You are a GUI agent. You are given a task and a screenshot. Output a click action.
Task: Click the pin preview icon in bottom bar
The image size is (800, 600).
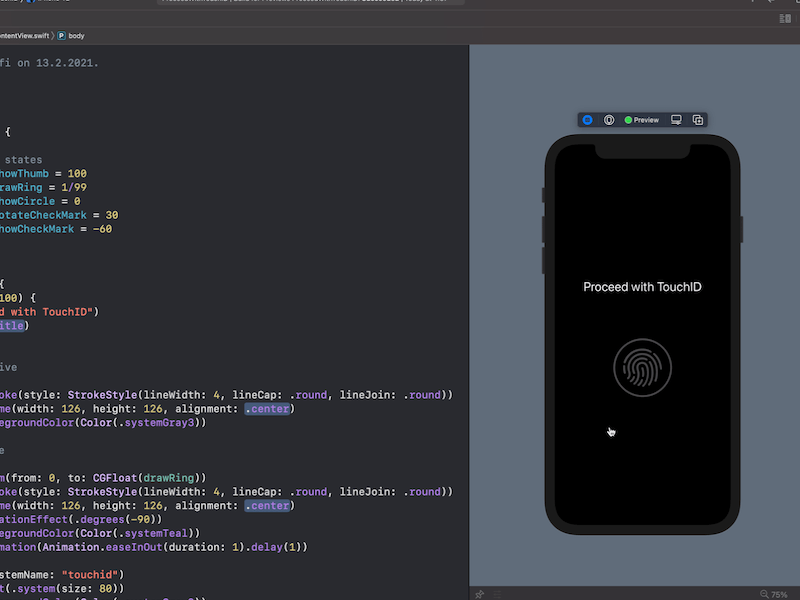479,593
